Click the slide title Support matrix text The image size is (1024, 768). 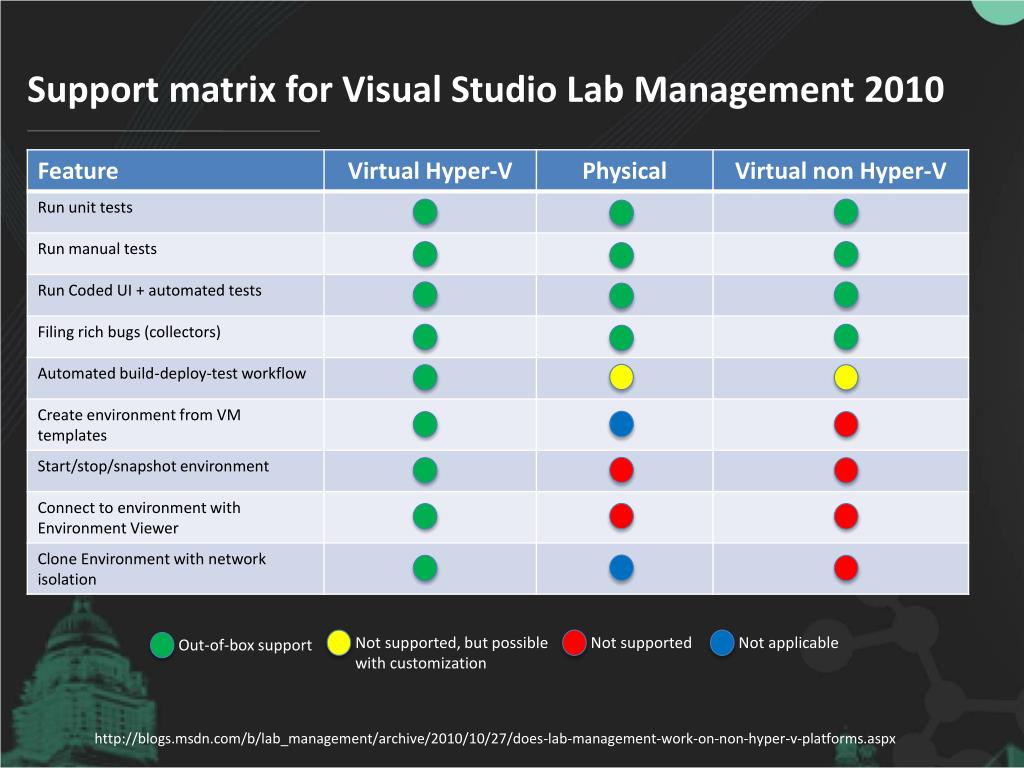[x=485, y=90]
